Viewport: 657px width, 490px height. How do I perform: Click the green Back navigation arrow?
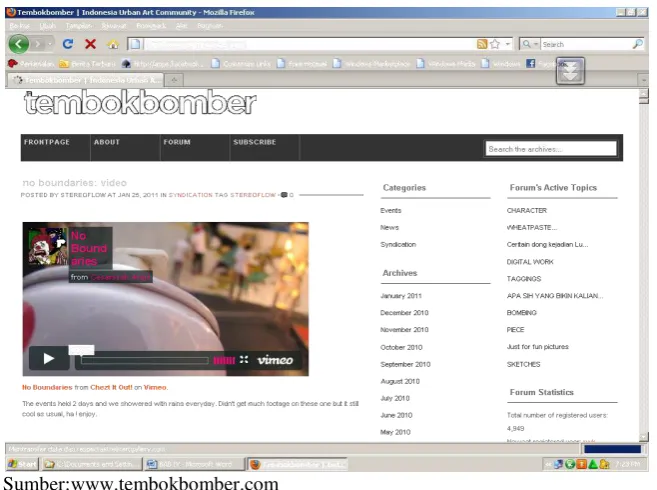(19, 44)
